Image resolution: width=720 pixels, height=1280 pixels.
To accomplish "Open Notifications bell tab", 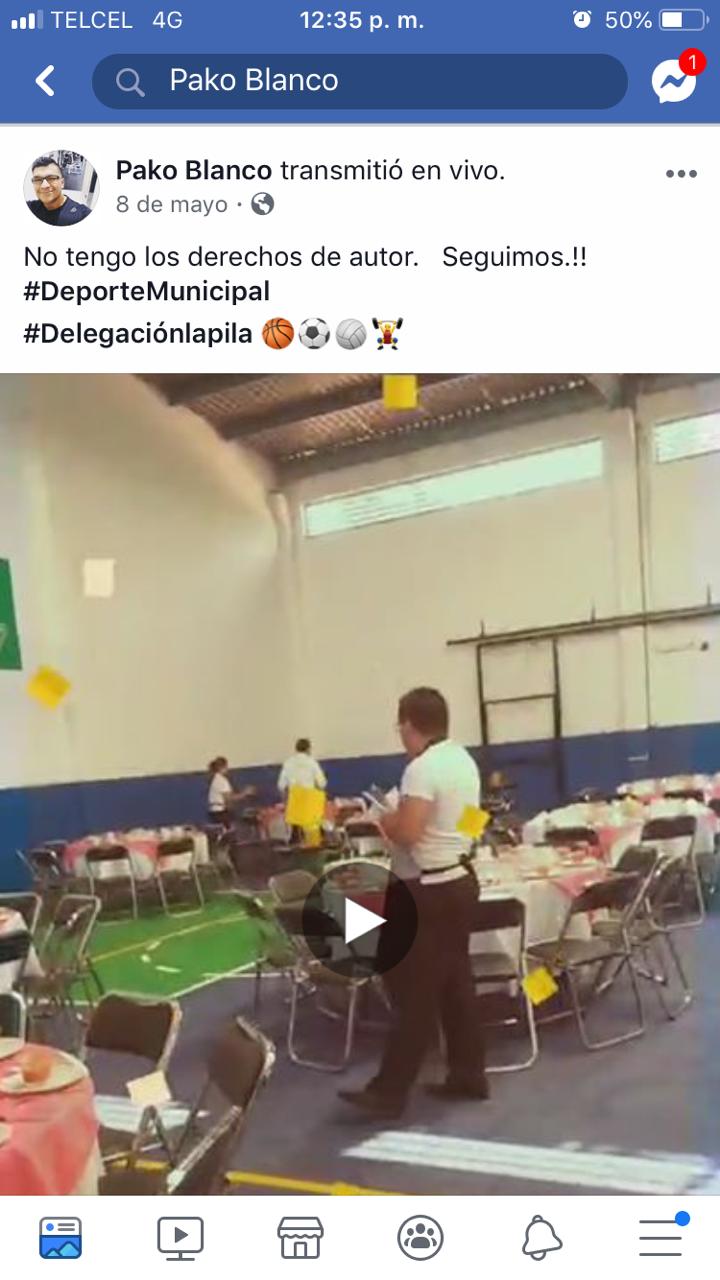I will tap(541, 1238).
